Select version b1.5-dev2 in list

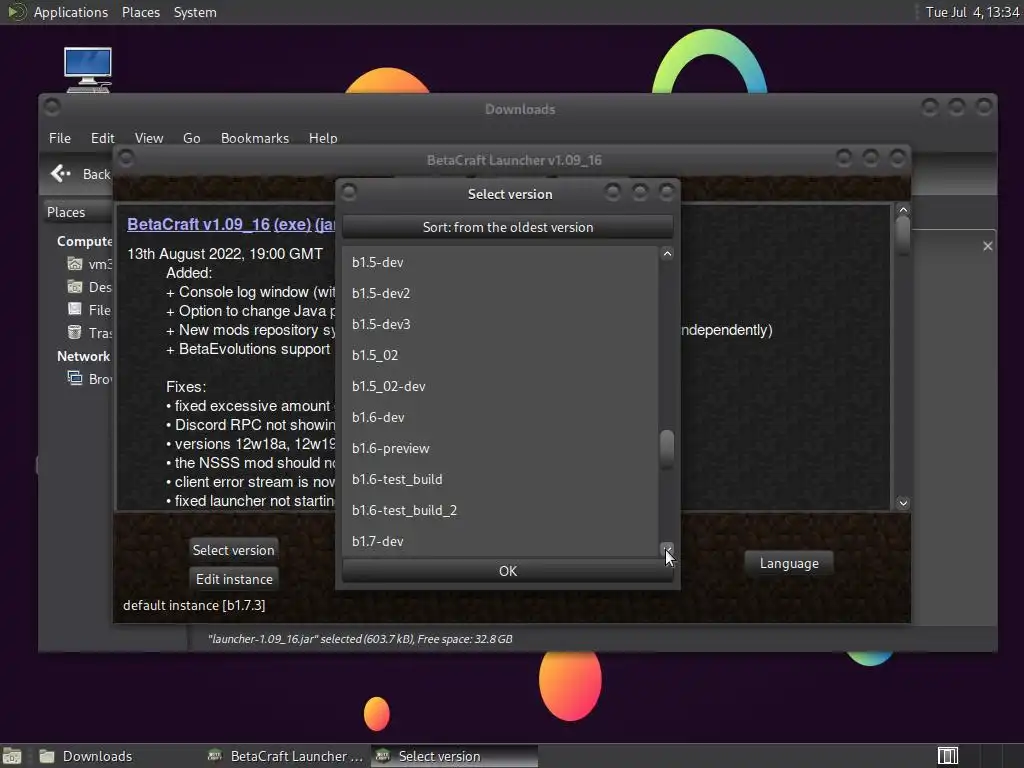coord(500,293)
